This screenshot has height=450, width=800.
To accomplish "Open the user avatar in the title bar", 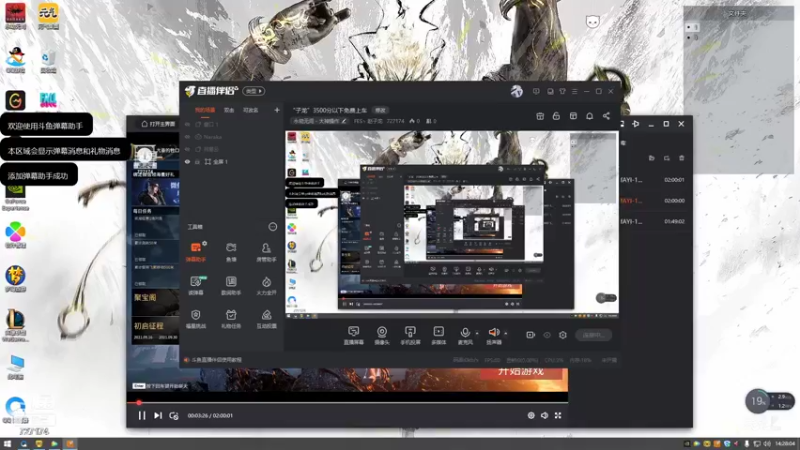I will coord(517,91).
